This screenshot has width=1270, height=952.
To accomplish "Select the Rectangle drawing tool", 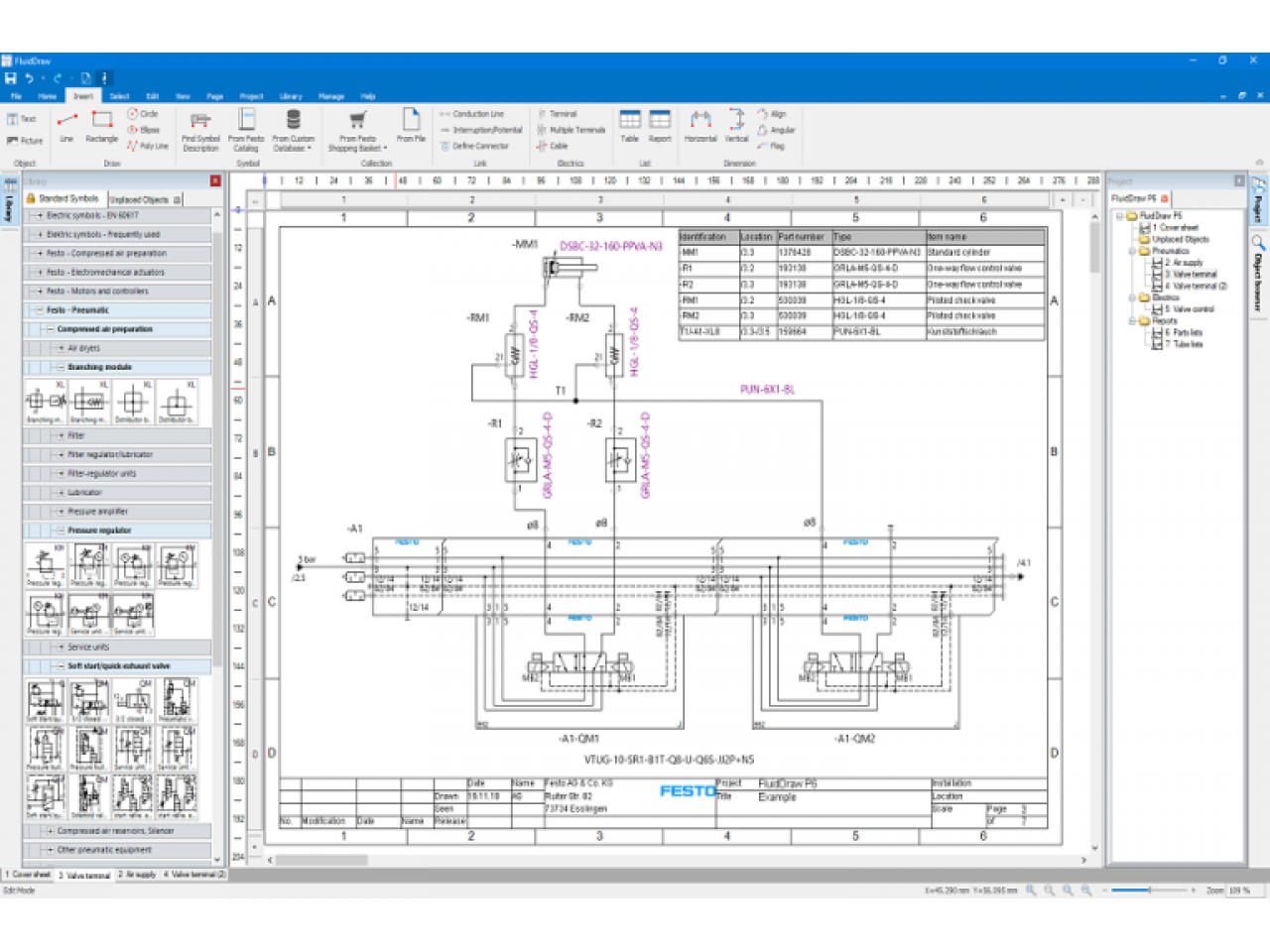I will point(101,127).
